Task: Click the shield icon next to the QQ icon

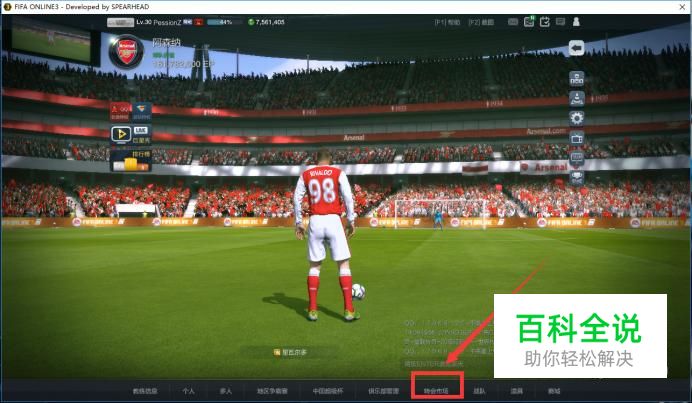Action: point(141,112)
